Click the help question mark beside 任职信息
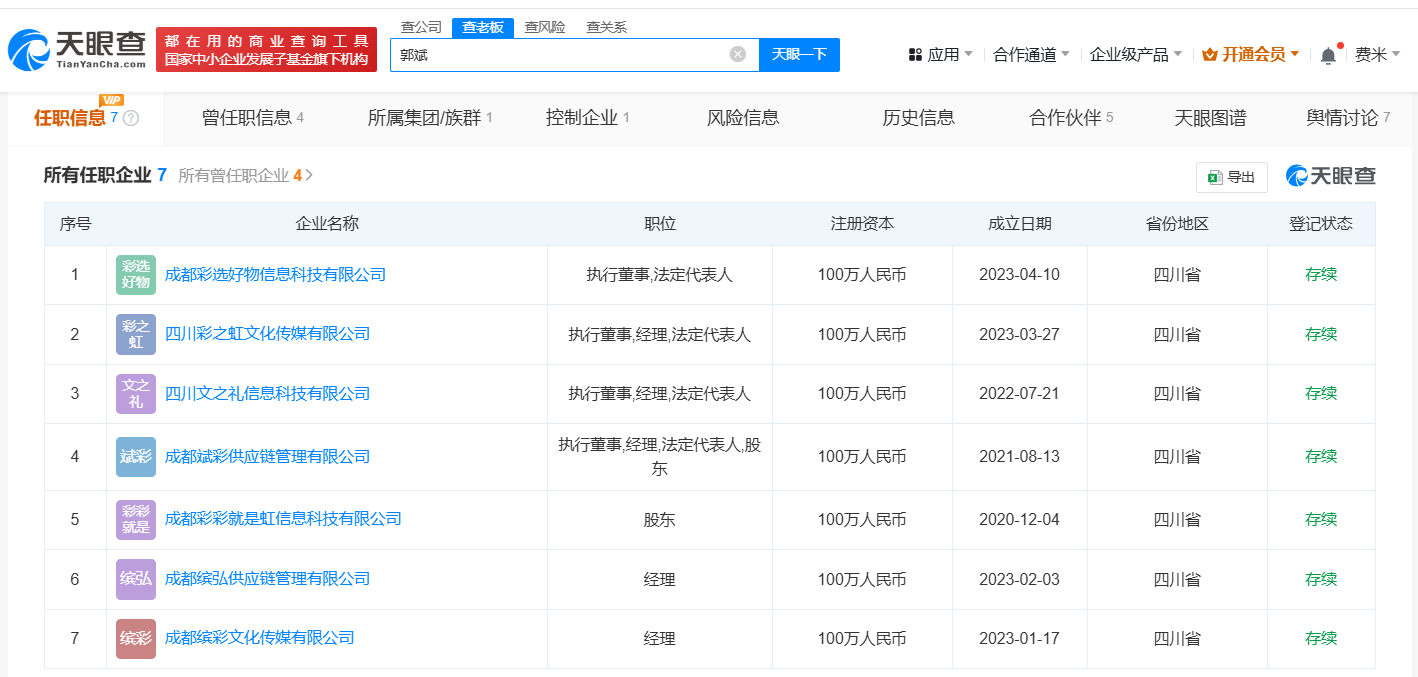The height and width of the screenshot is (677, 1418). click(x=131, y=118)
